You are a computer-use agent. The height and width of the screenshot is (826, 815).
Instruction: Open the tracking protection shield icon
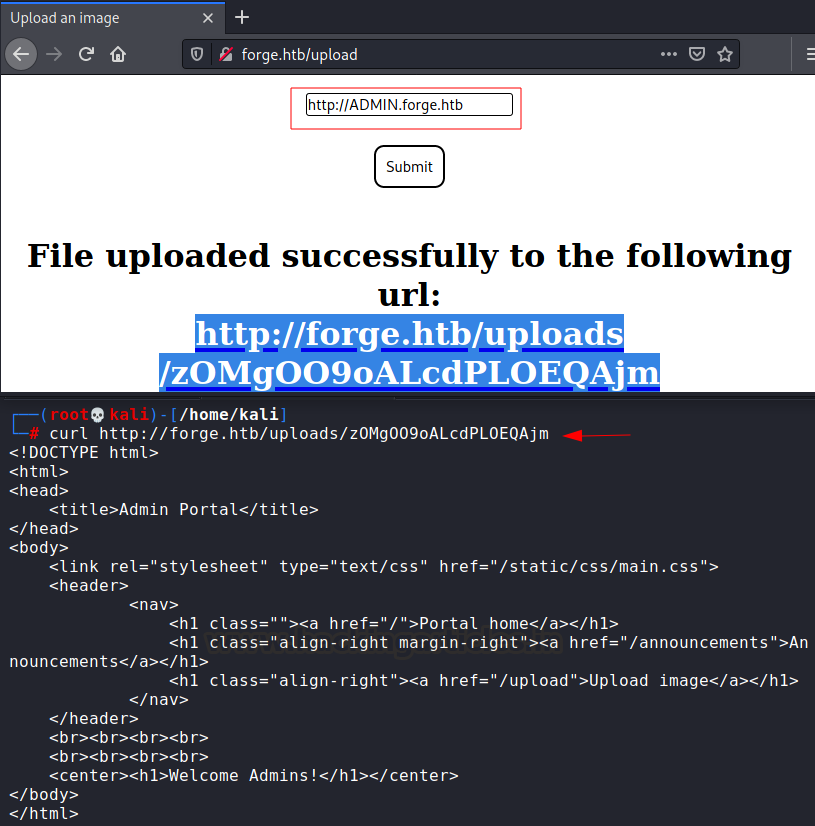(197, 54)
